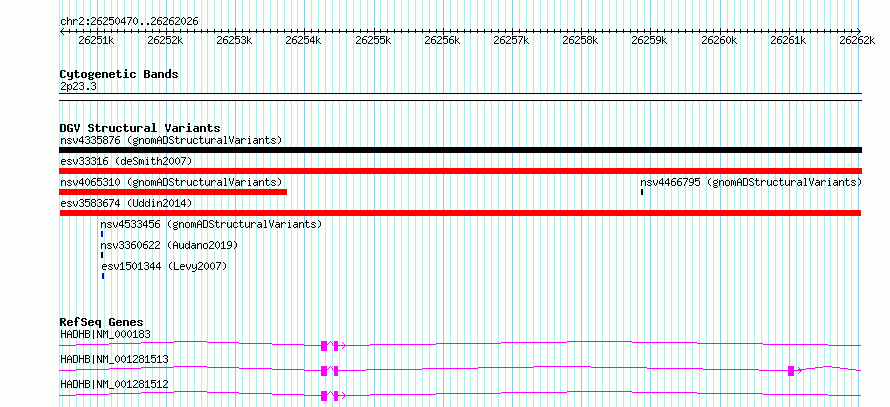Open the esv33316 (deSmith2007) label
The height and width of the screenshot is (407, 890).
click(x=126, y=161)
